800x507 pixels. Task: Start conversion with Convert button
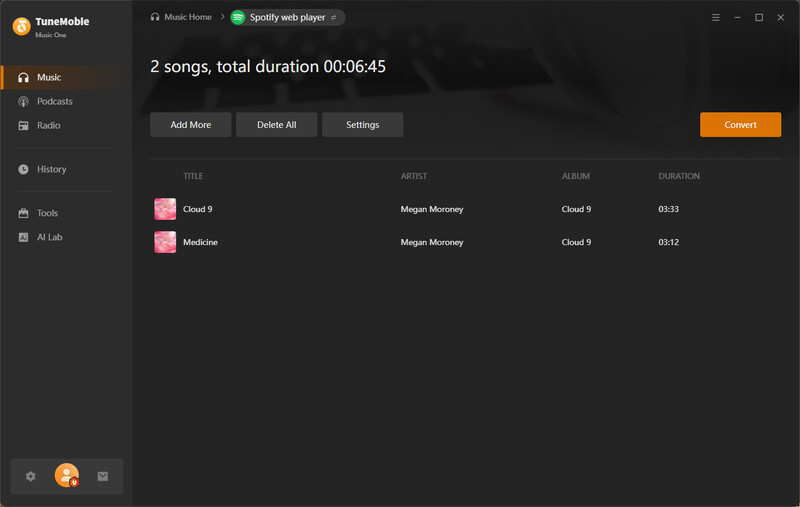[740, 125]
